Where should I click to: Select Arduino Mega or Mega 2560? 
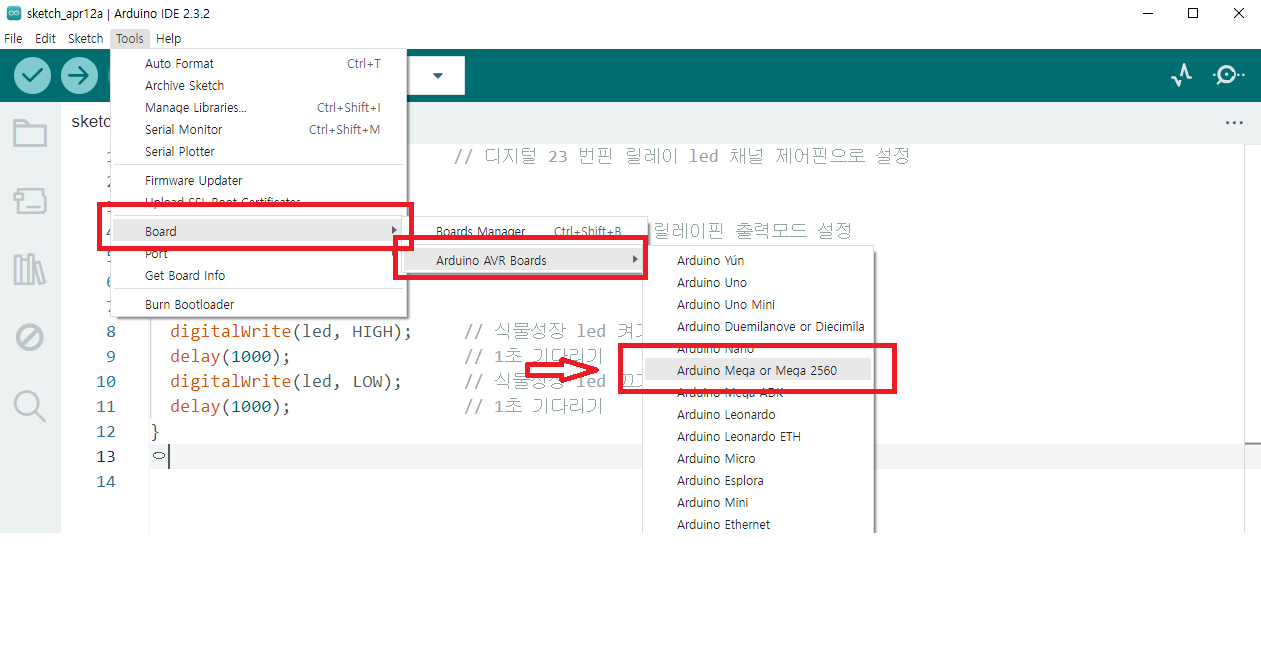point(758,370)
